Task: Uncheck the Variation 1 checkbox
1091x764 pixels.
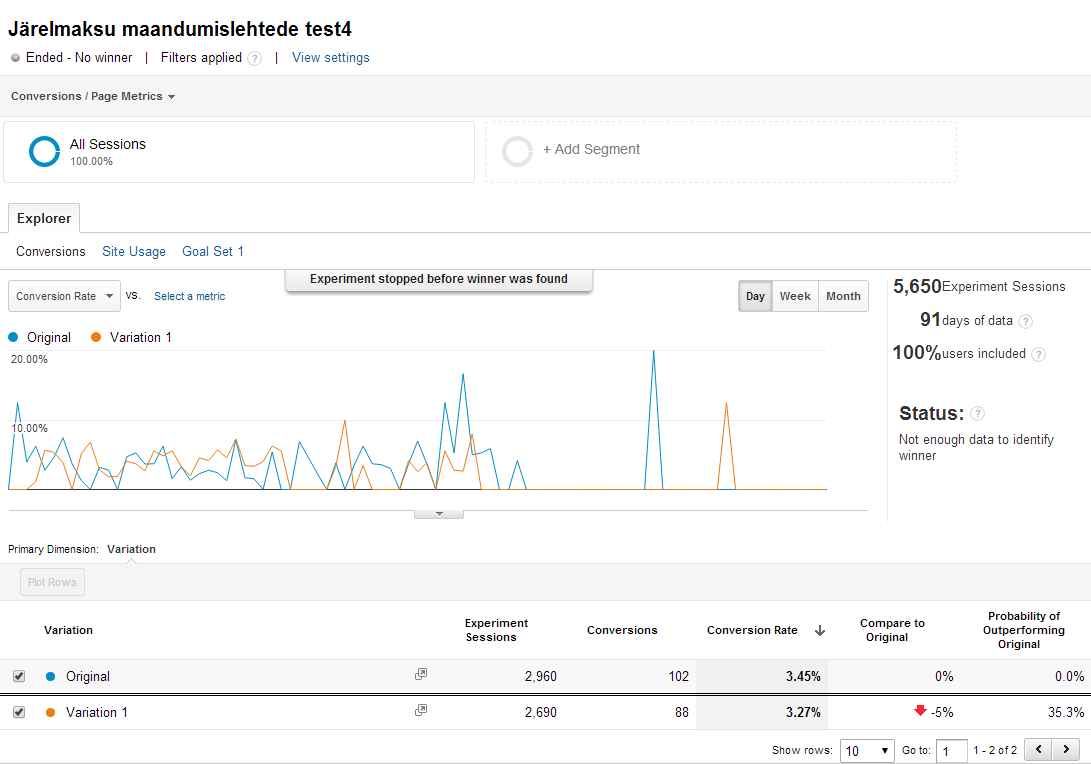Action: click(x=19, y=712)
